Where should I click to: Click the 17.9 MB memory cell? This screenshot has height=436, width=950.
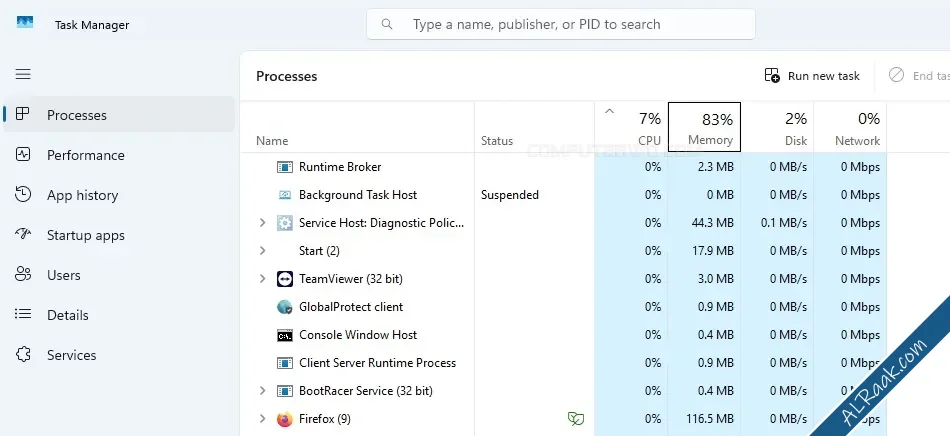coord(713,251)
